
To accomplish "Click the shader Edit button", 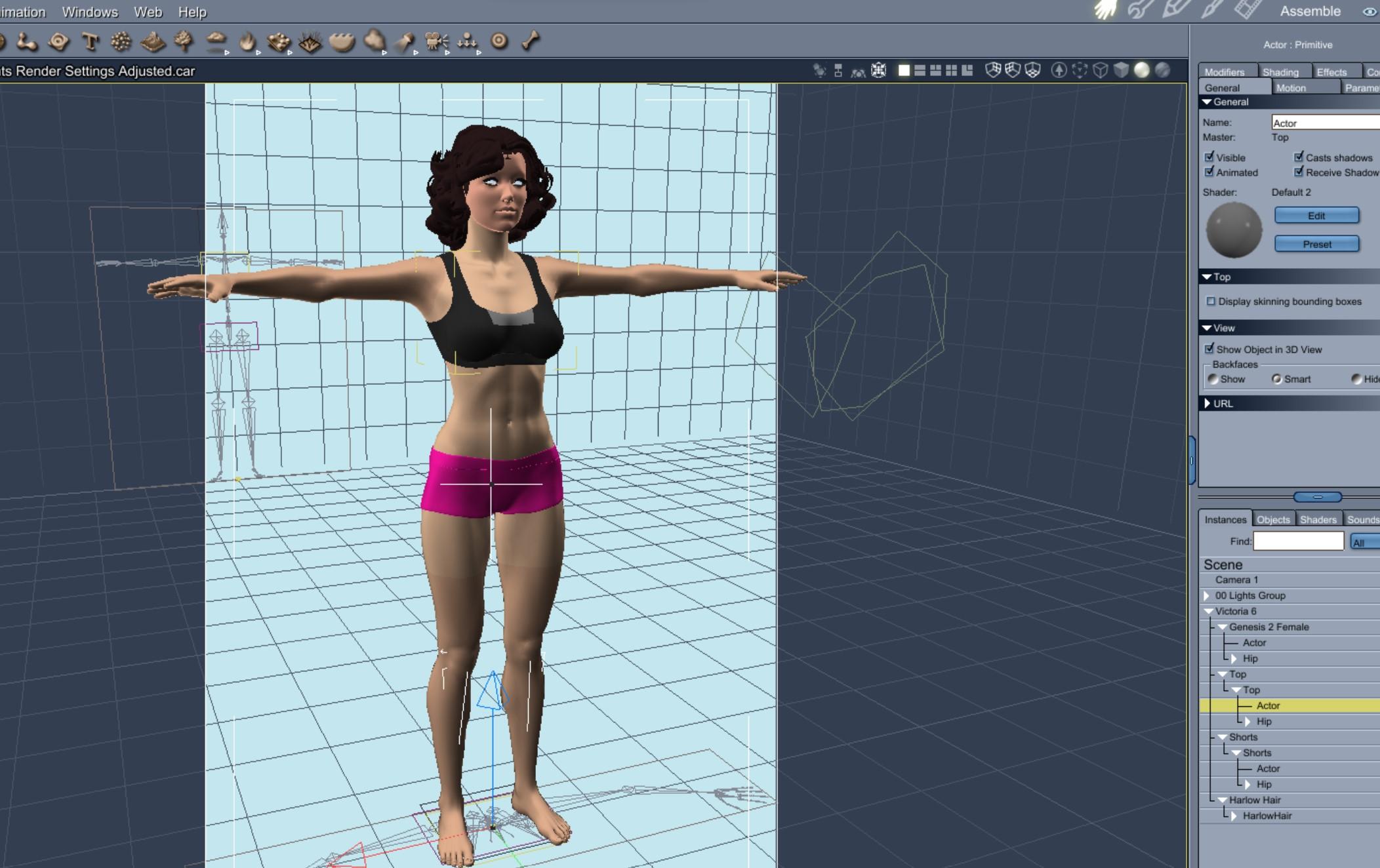I will (x=1316, y=216).
